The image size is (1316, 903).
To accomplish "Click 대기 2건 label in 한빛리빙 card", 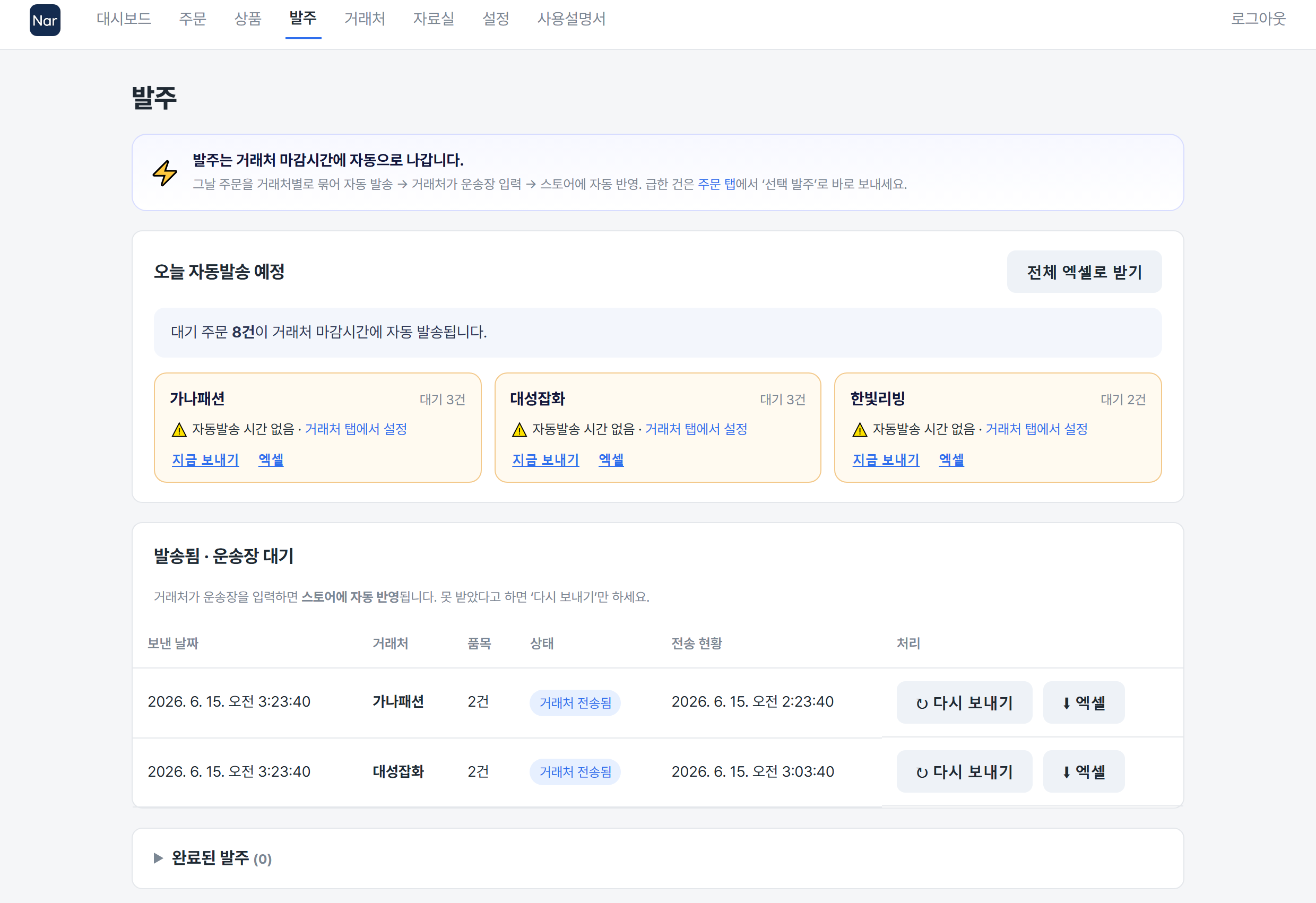I will 1123,399.
